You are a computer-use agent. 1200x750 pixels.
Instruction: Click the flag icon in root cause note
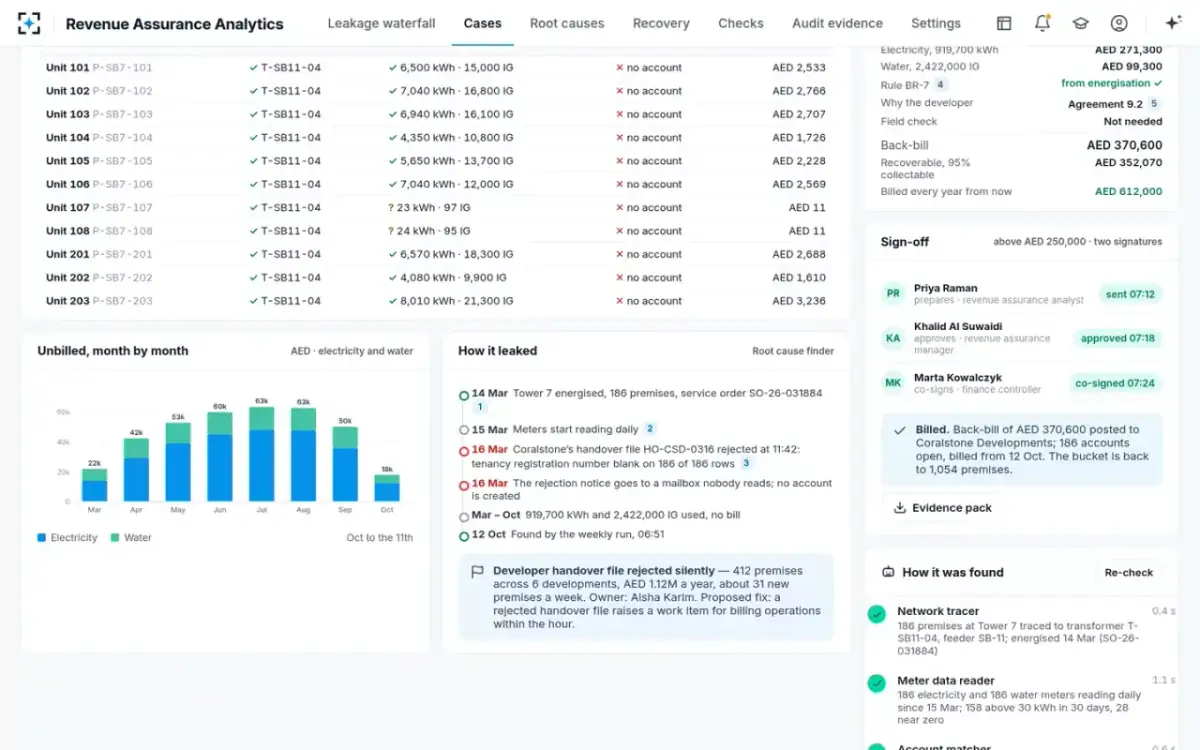[477, 572]
